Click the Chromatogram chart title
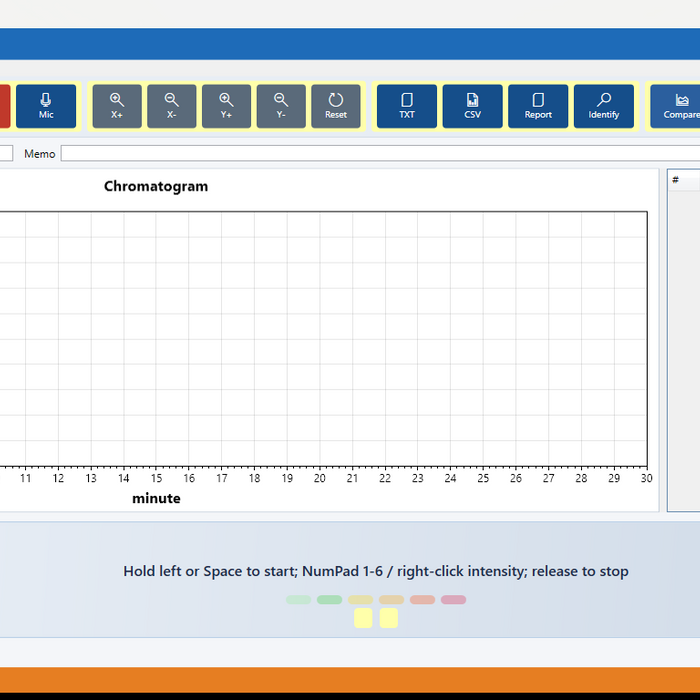Image resolution: width=700 pixels, height=700 pixels. tap(156, 186)
